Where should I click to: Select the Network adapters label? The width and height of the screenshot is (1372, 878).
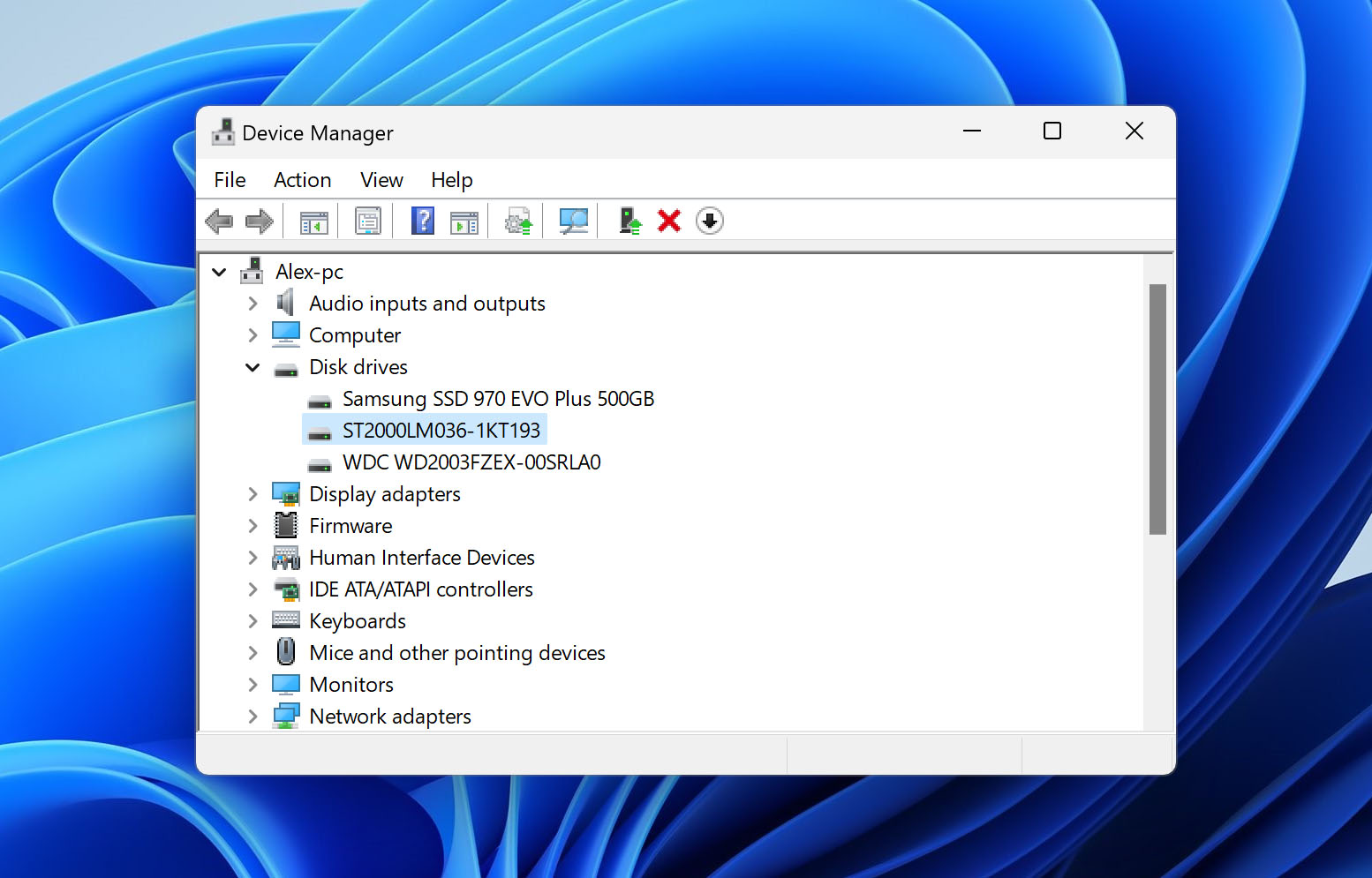pyautogui.click(x=390, y=717)
